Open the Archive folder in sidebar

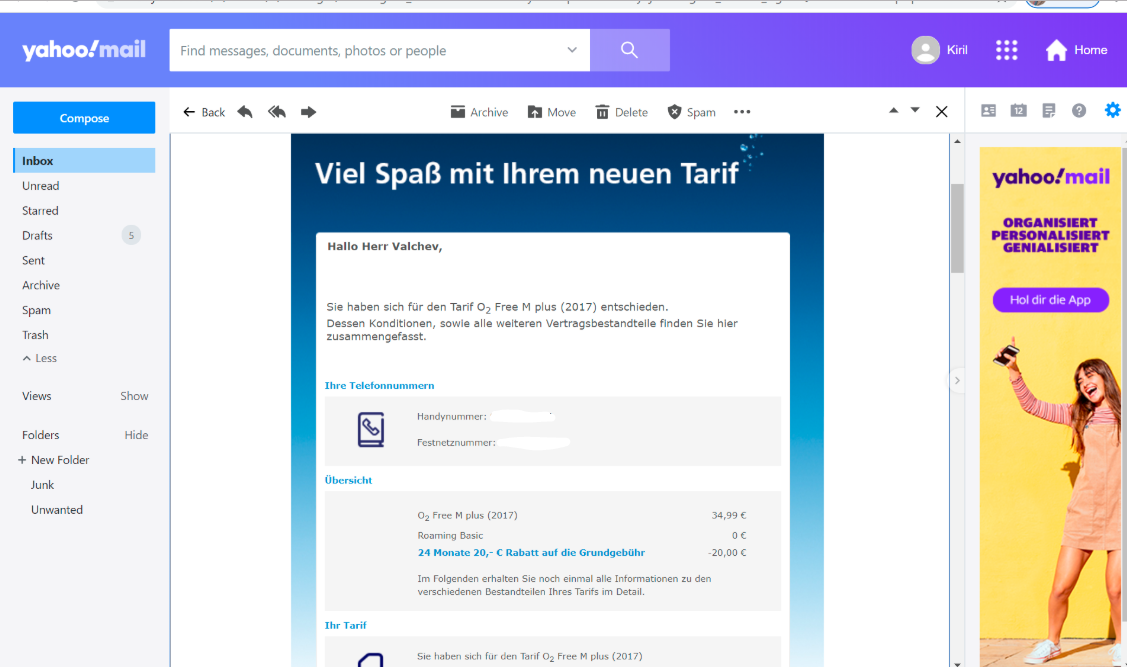click(41, 285)
